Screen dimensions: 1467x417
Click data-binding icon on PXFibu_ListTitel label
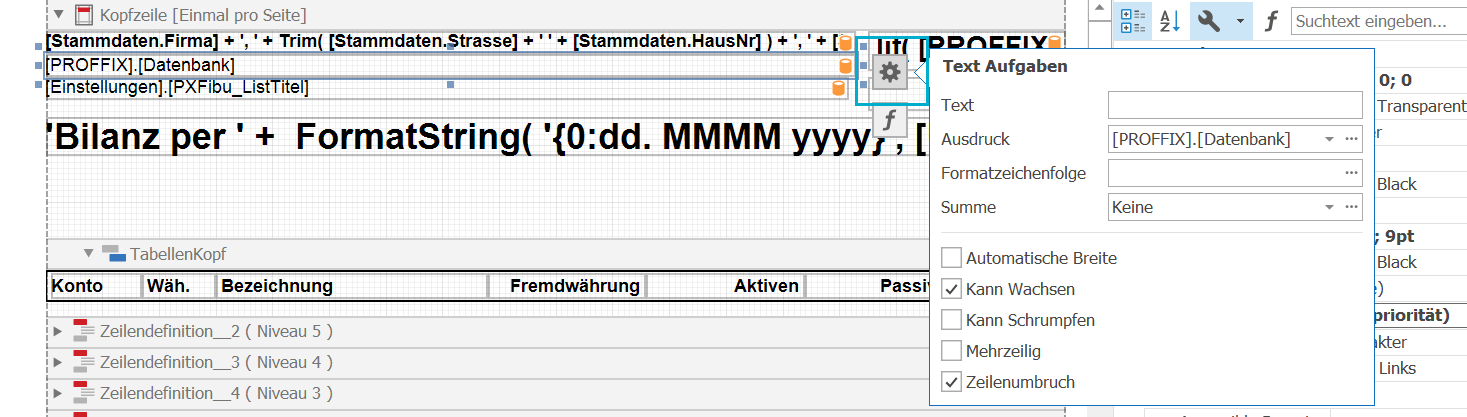click(839, 88)
